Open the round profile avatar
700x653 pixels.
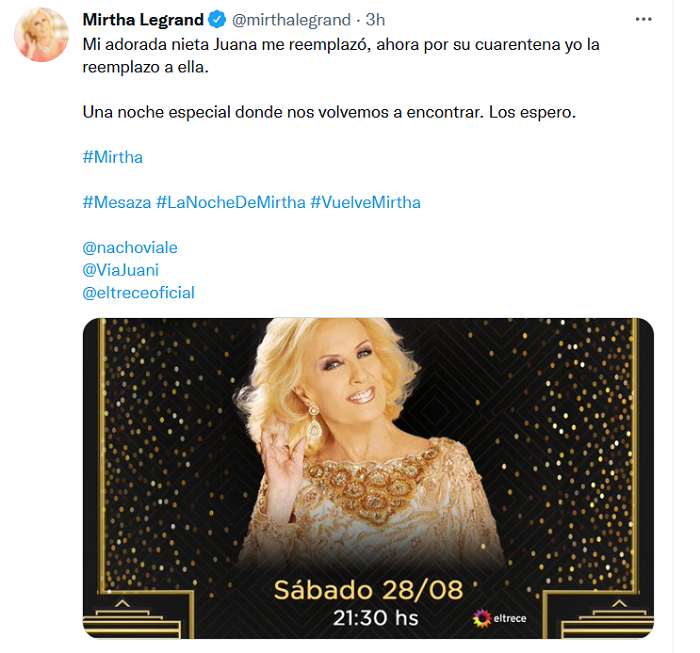42,34
